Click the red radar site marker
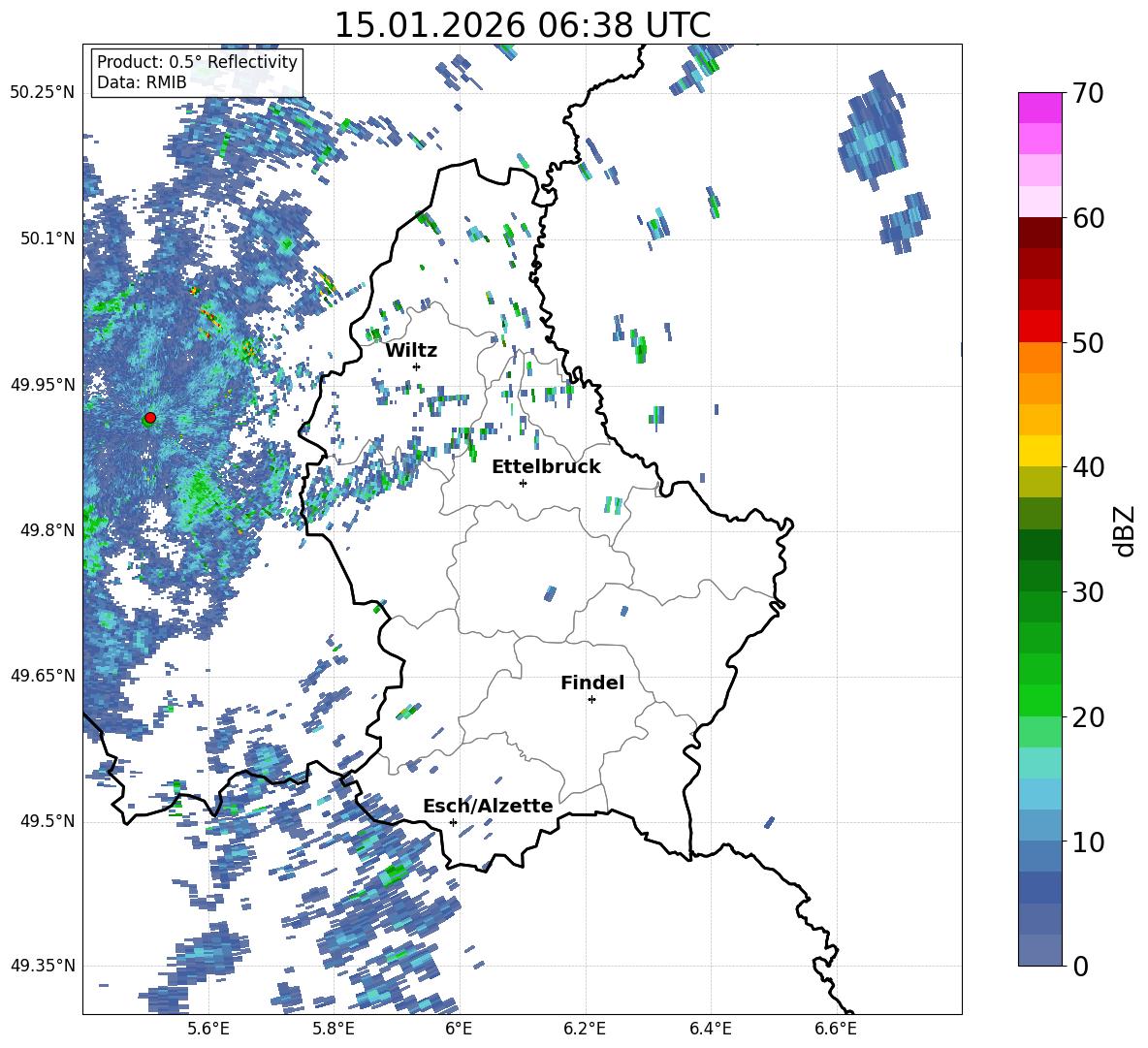 point(150,418)
